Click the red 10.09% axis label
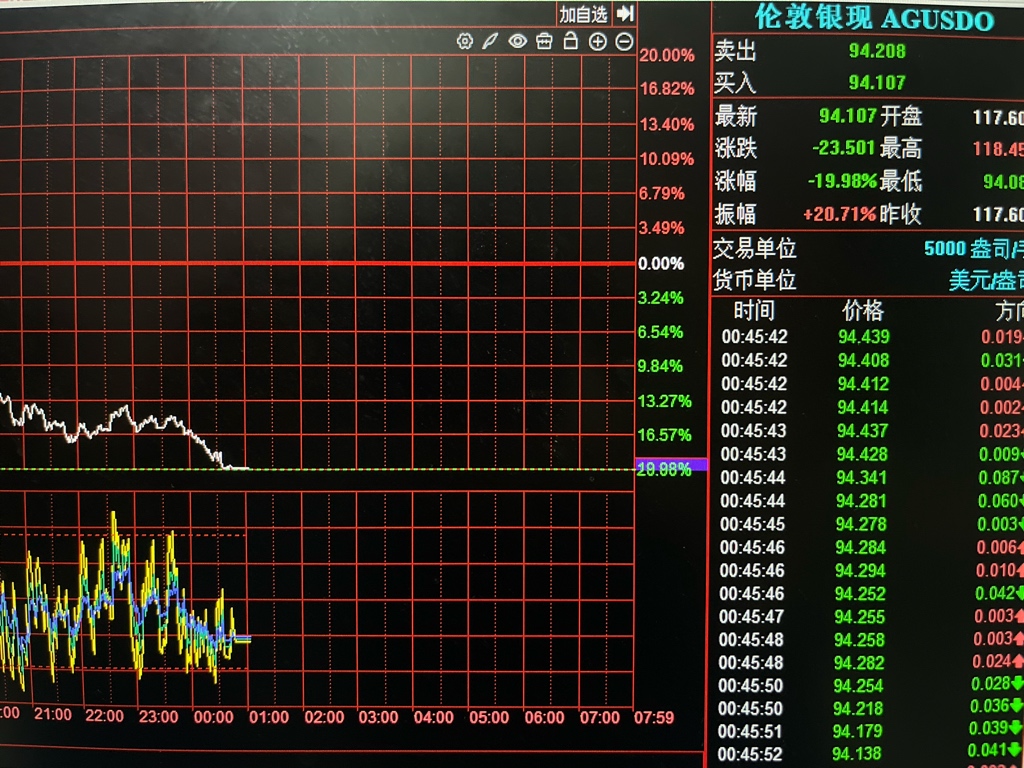This screenshot has width=1024, height=768. point(667,159)
